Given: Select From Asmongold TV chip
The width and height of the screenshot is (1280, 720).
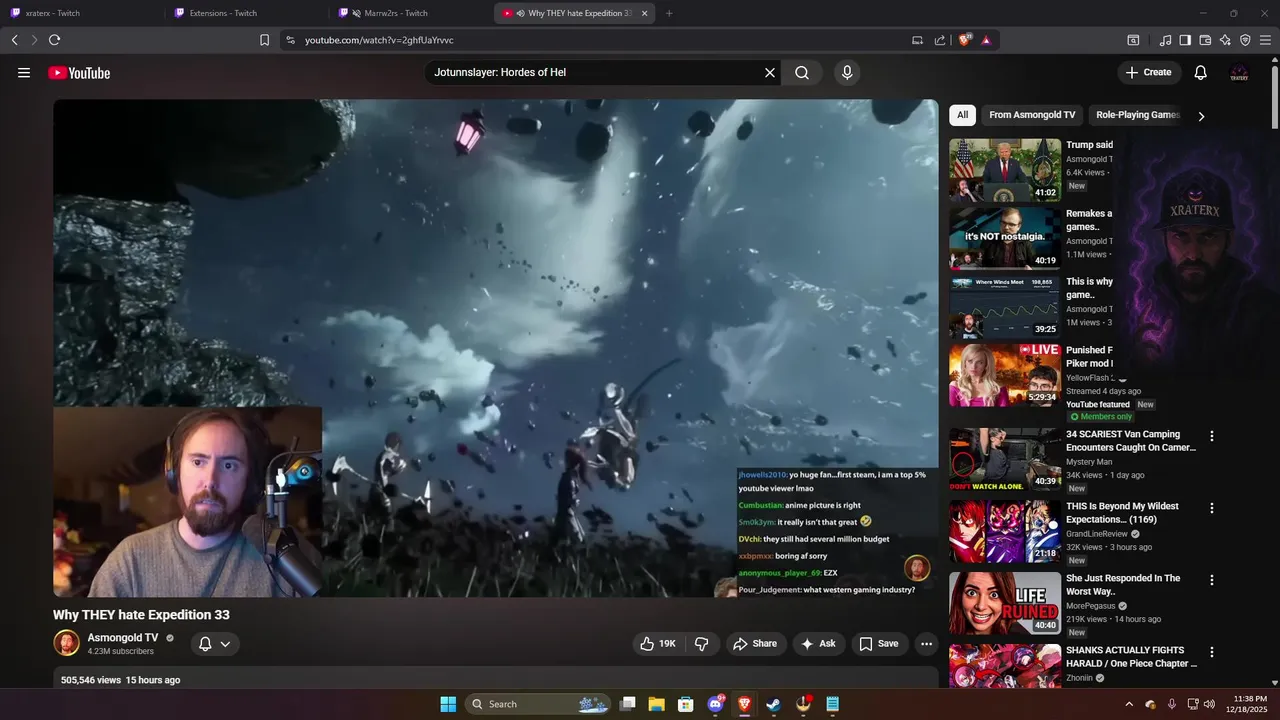Looking at the screenshot, I should (1032, 115).
